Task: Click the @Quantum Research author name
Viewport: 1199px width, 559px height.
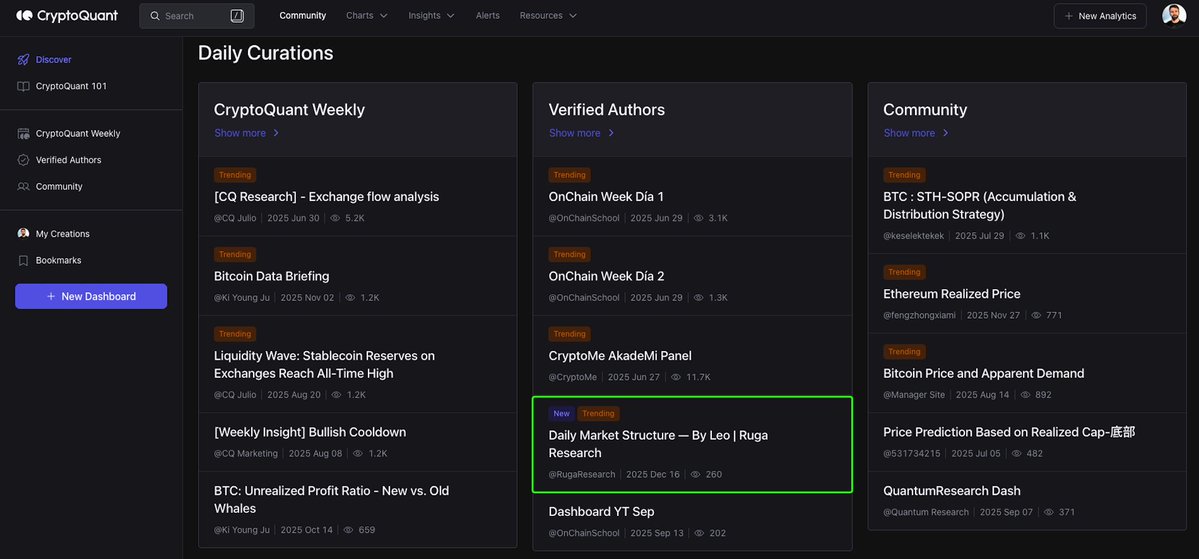Action: 926,512
